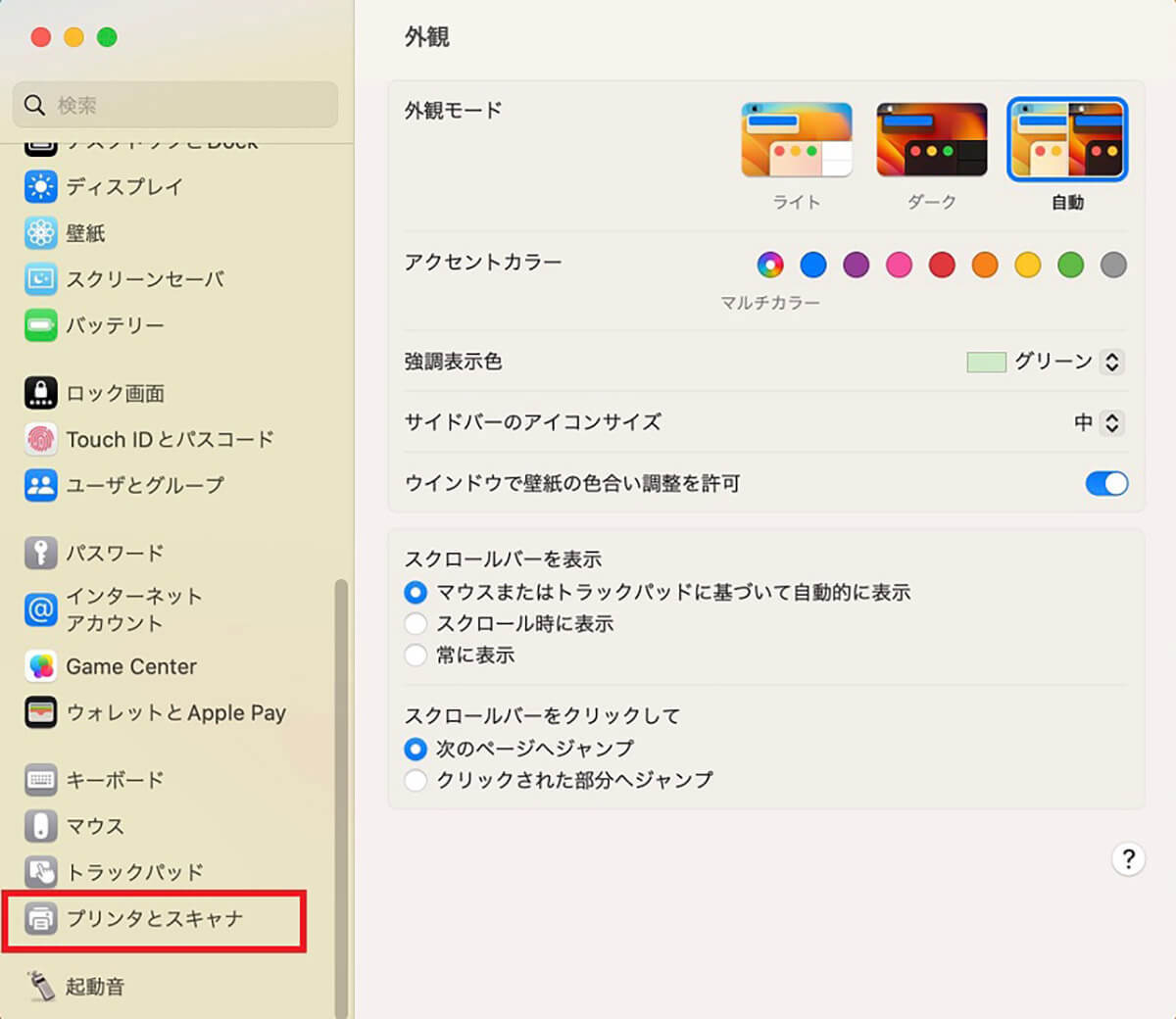This screenshot has height=1019, width=1176.
Task: Select スクロール時に表示 radio button
Action: click(416, 624)
